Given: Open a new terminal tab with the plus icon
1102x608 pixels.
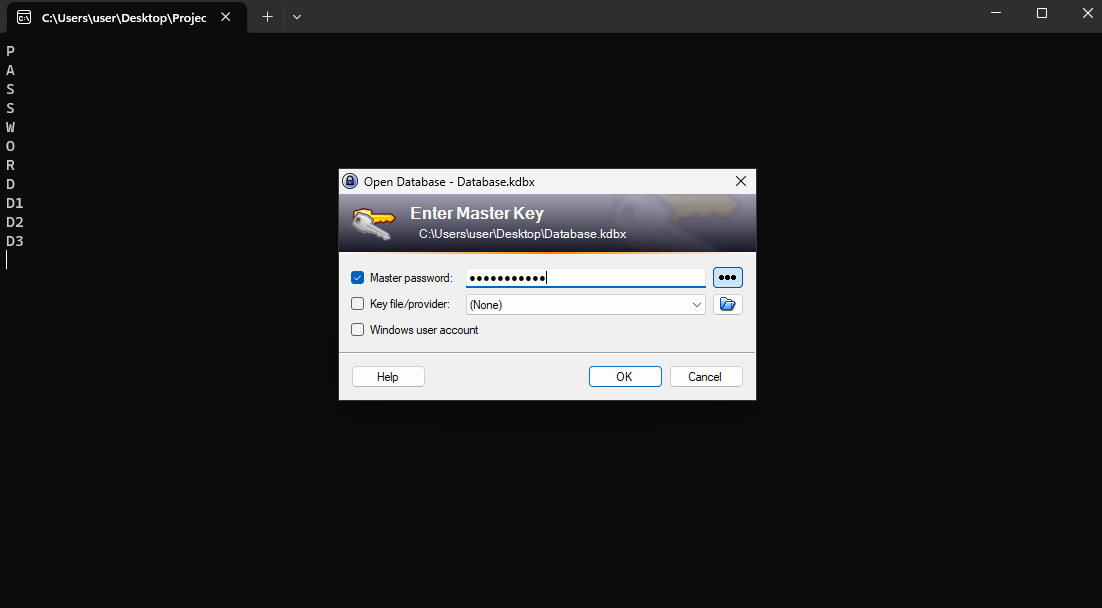Looking at the screenshot, I should coord(267,16).
